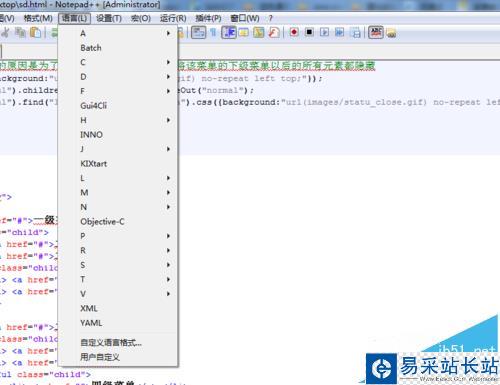Expand the P languages submenu
500x385 pixels.
pyautogui.click(x=118, y=236)
